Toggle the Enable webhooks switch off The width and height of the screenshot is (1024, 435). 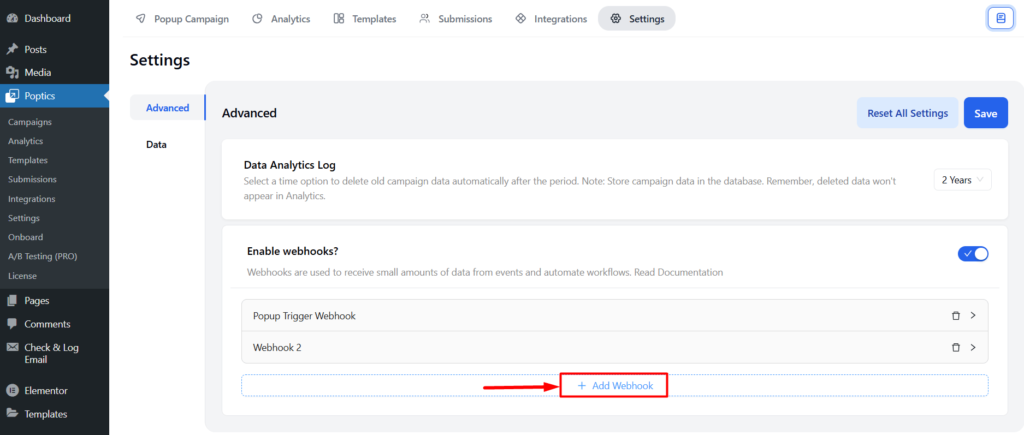(973, 253)
